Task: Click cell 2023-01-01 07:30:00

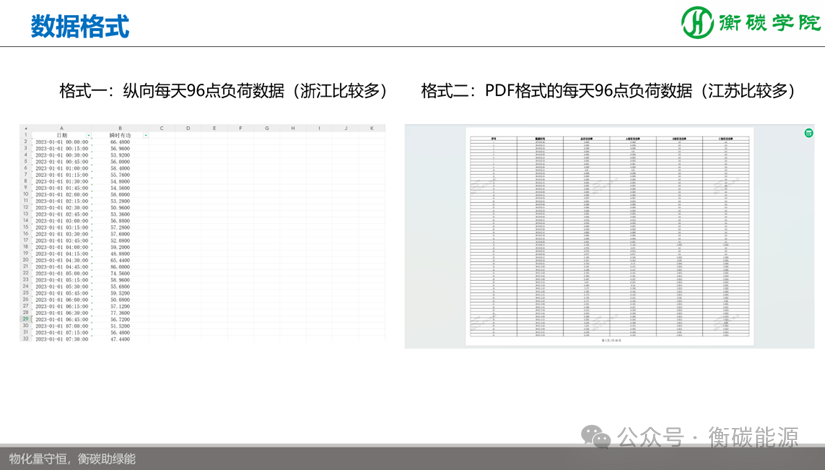Action: pyautogui.click(x=62, y=339)
